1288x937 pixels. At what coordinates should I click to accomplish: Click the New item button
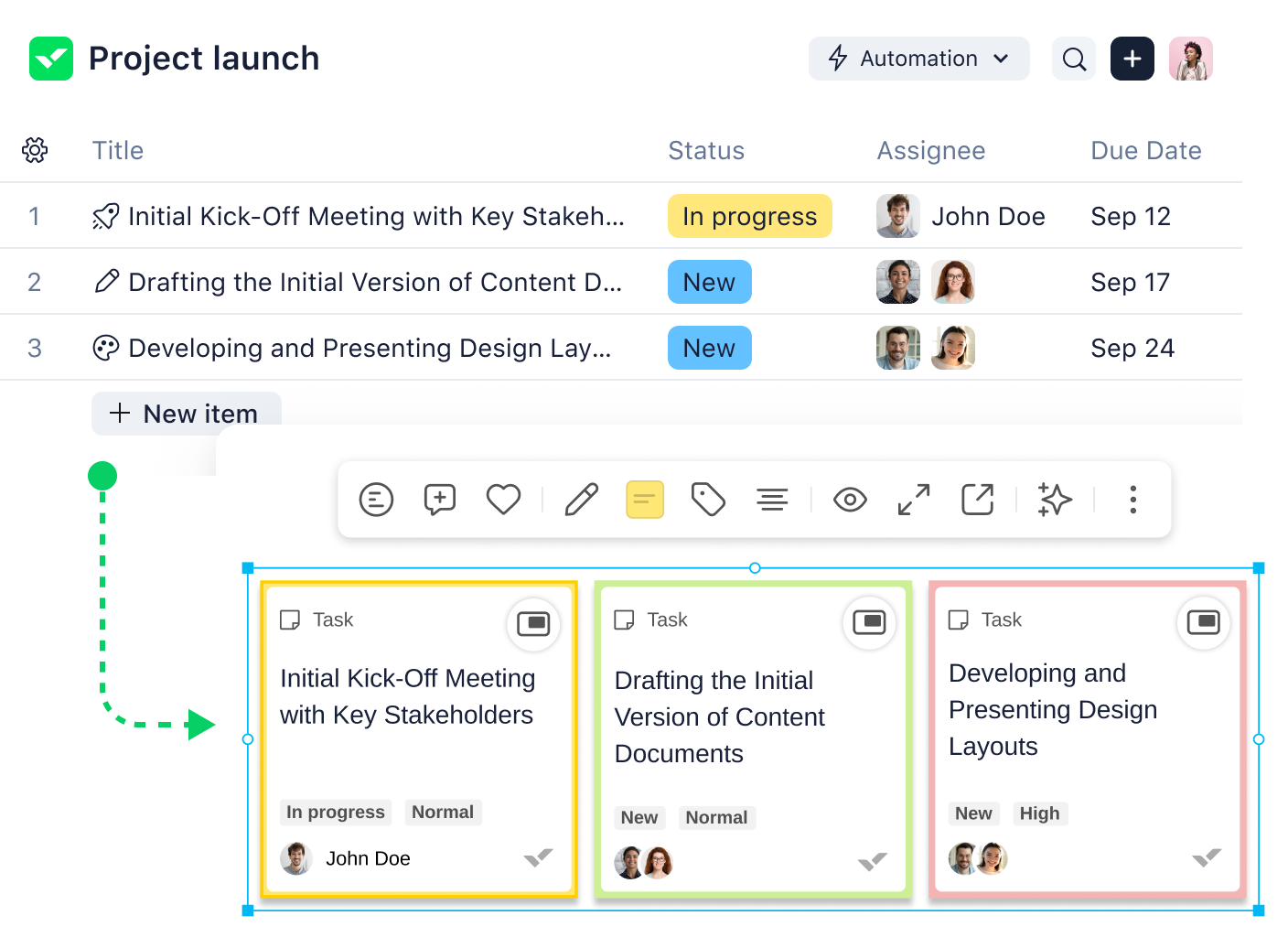pyautogui.click(x=187, y=413)
